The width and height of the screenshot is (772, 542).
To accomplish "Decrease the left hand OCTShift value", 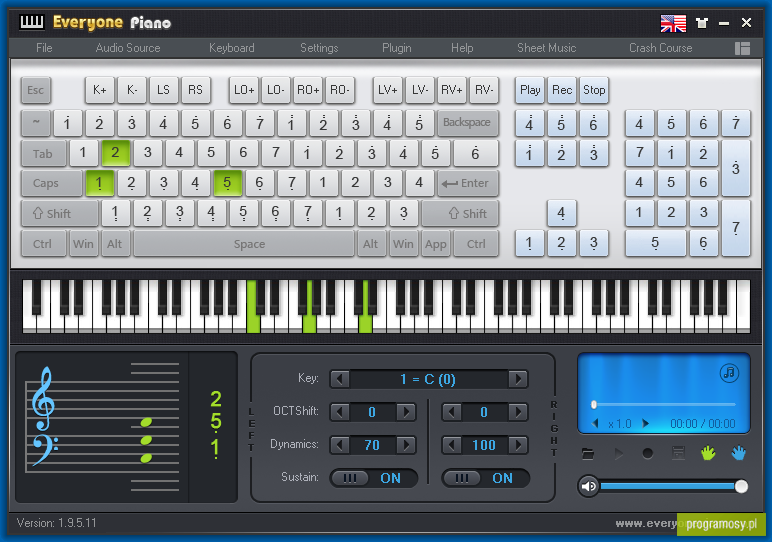I will [340, 412].
